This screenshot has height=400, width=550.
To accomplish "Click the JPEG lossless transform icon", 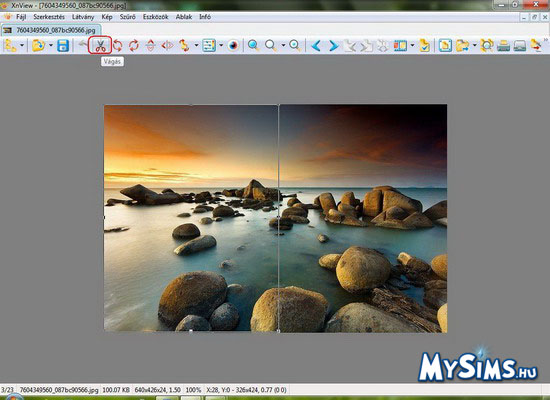I will pos(184,46).
